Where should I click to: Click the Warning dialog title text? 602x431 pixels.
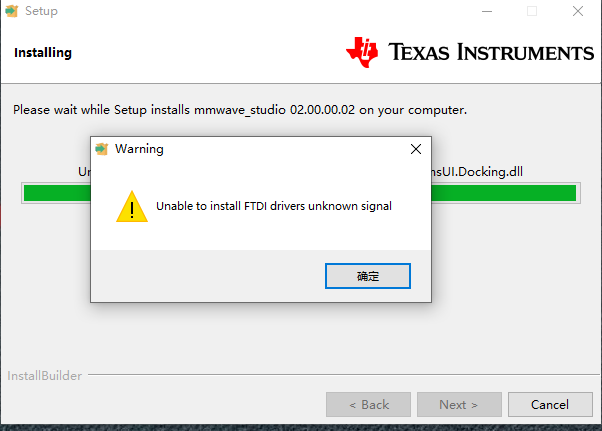139,149
